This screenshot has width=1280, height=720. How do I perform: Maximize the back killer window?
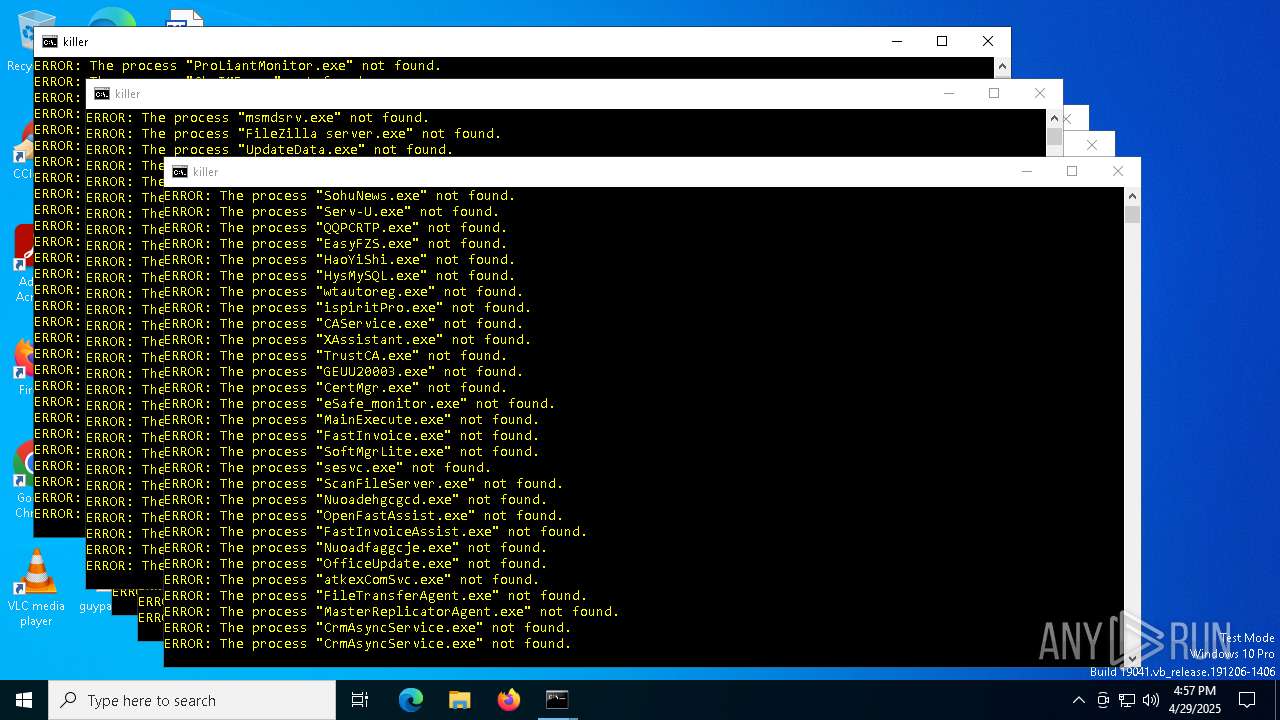coord(942,41)
